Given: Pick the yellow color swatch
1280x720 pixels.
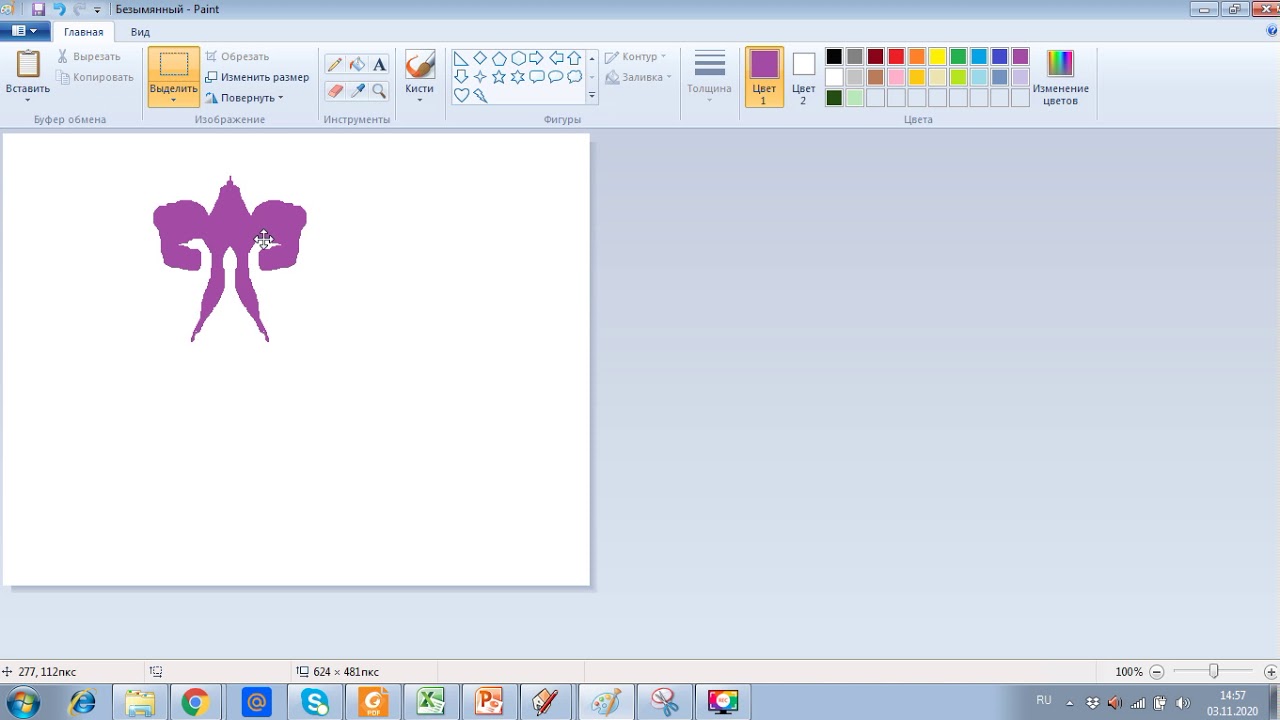Looking at the screenshot, I should [937, 57].
